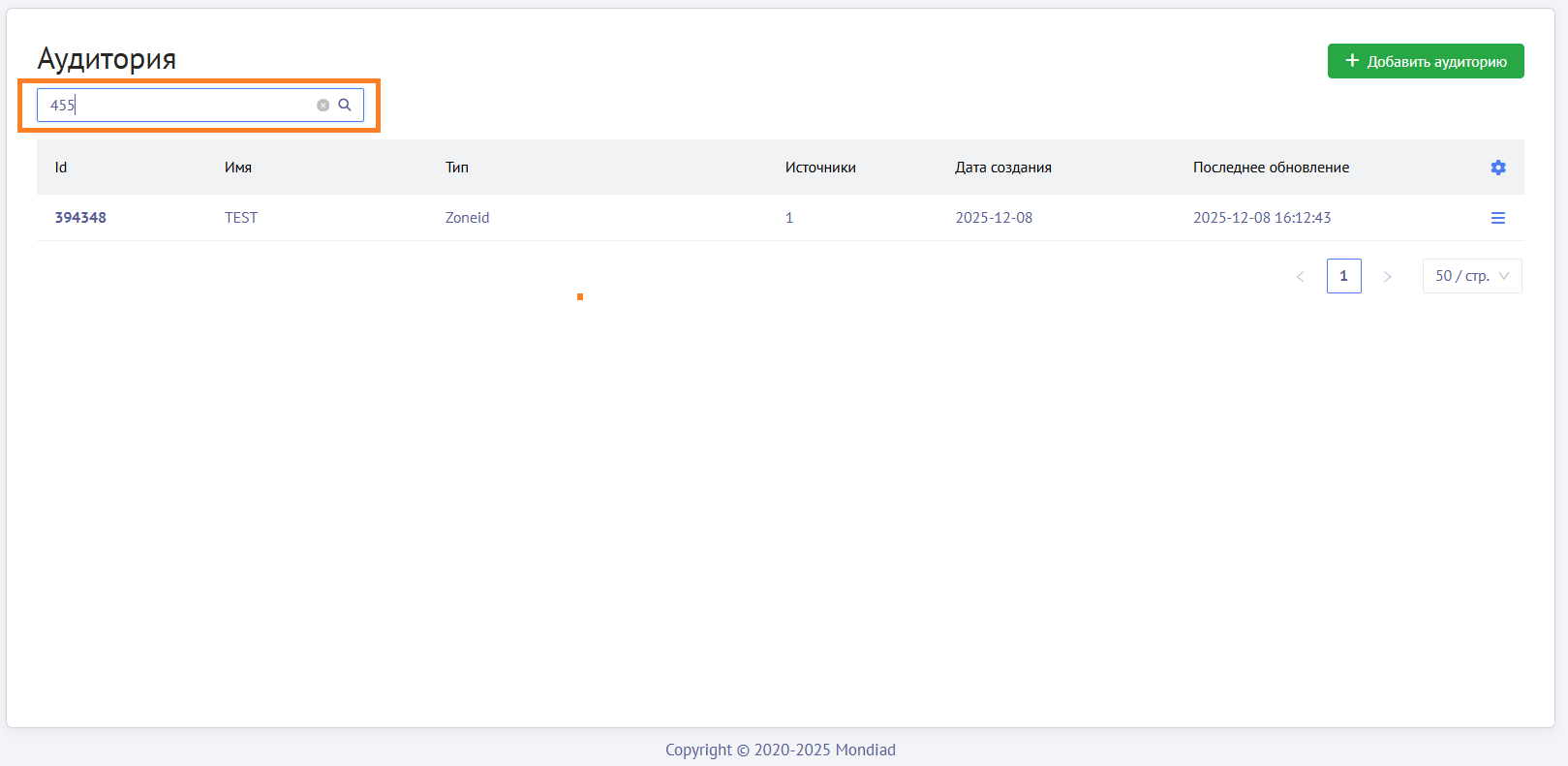Clear the search field with the X icon
This screenshot has width=1568, height=766.
click(x=323, y=106)
